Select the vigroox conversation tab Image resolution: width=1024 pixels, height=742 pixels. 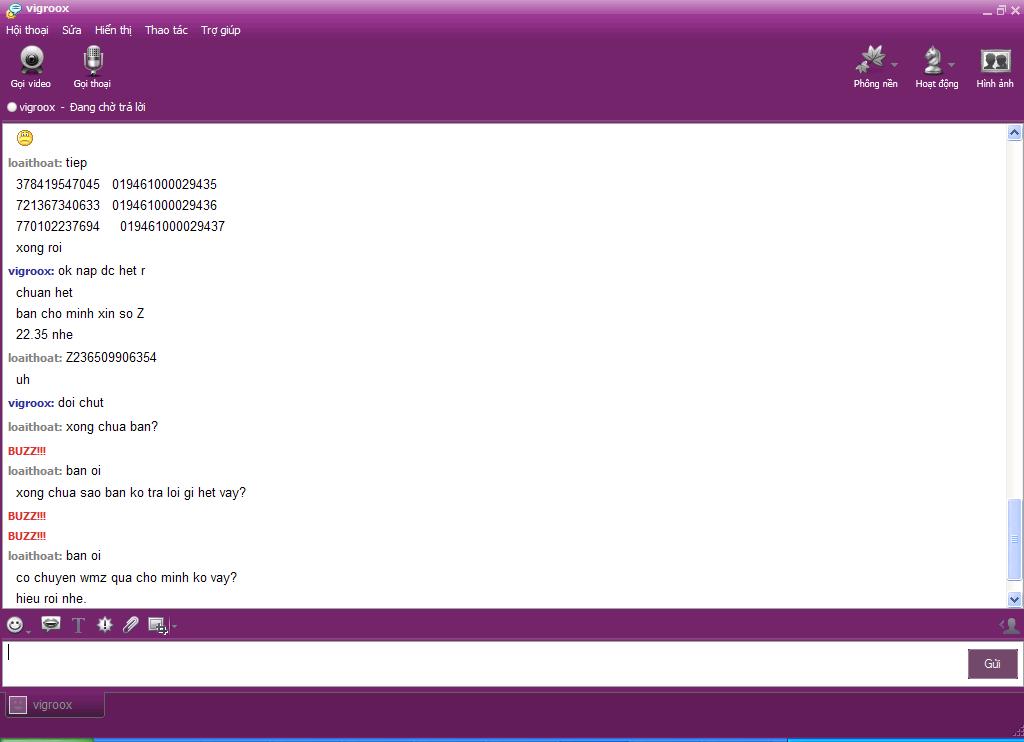[55, 705]
